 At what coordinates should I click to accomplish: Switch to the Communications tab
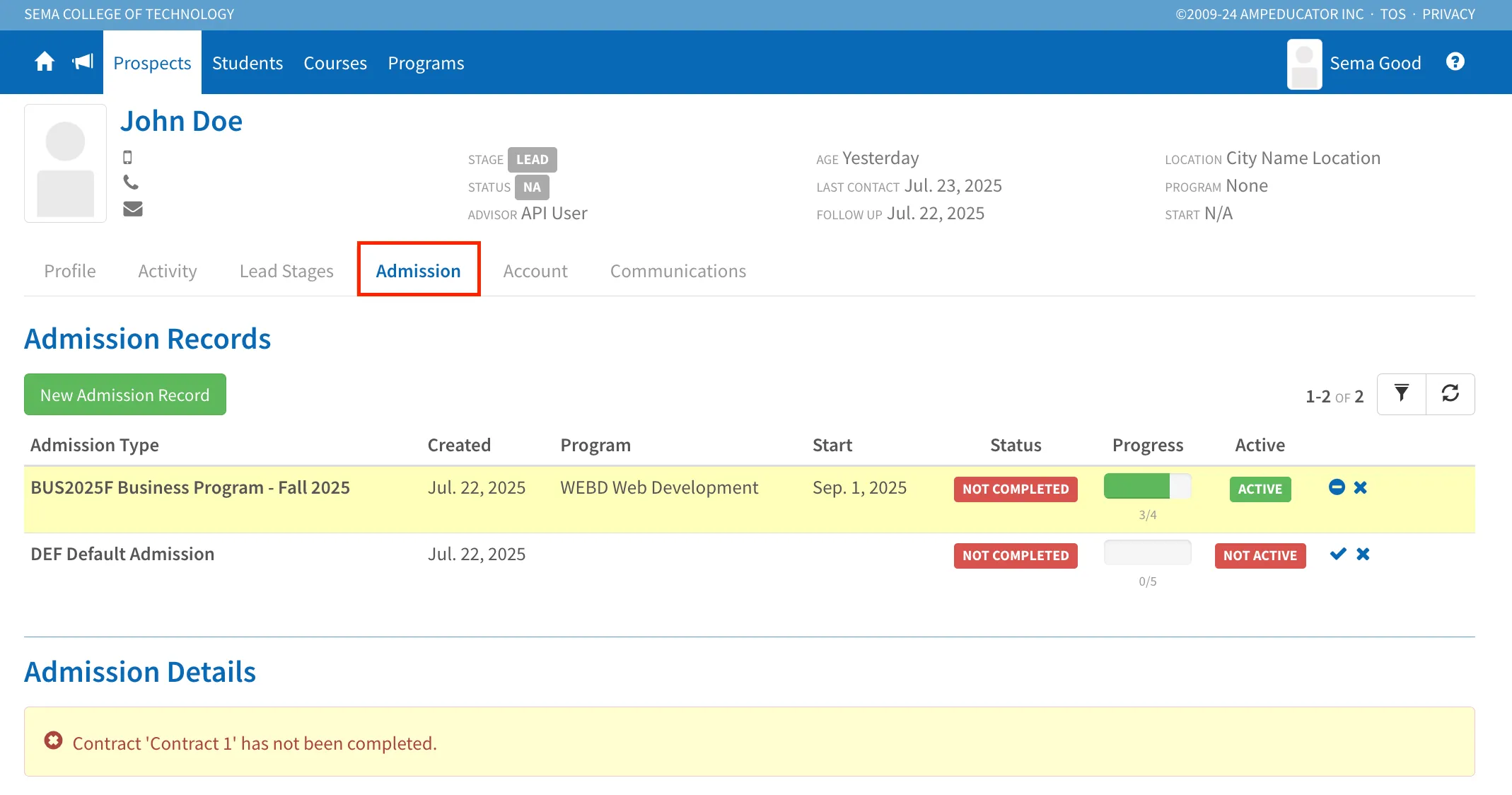[678, 271]
